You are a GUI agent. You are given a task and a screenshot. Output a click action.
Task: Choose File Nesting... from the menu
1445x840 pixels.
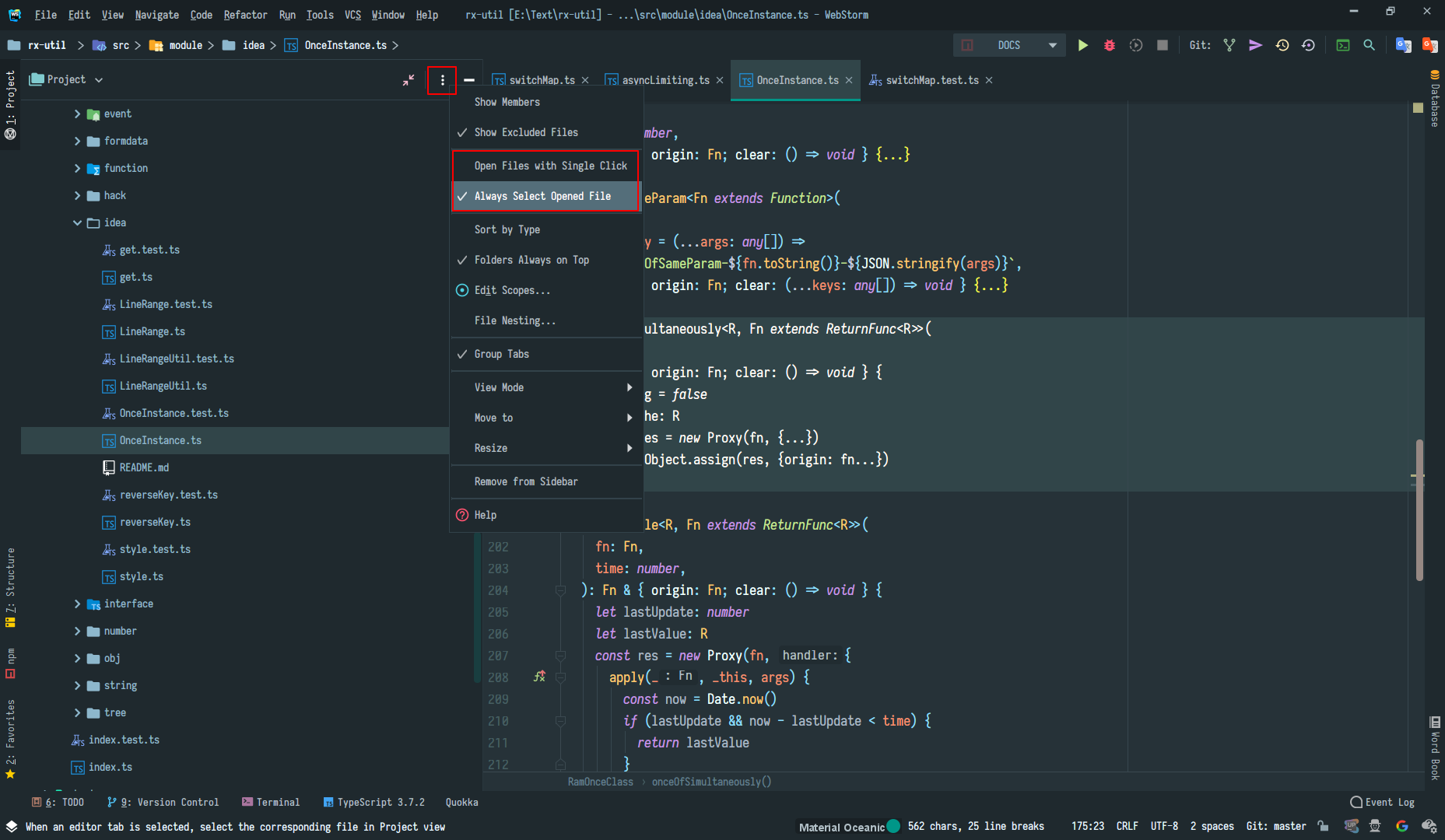546,320
